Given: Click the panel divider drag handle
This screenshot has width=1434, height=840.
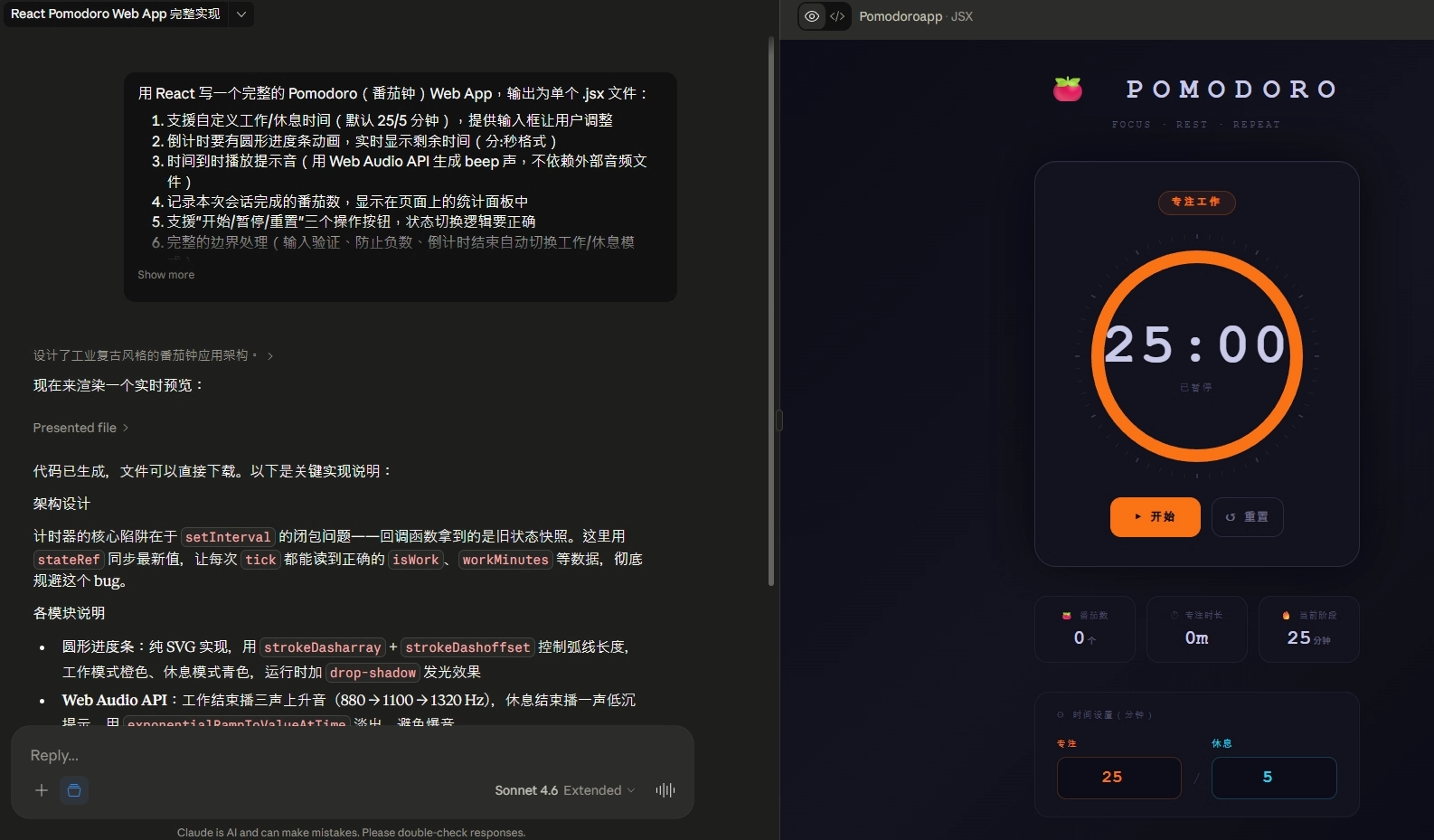Looking at the screenshot, I should point(779,420).
